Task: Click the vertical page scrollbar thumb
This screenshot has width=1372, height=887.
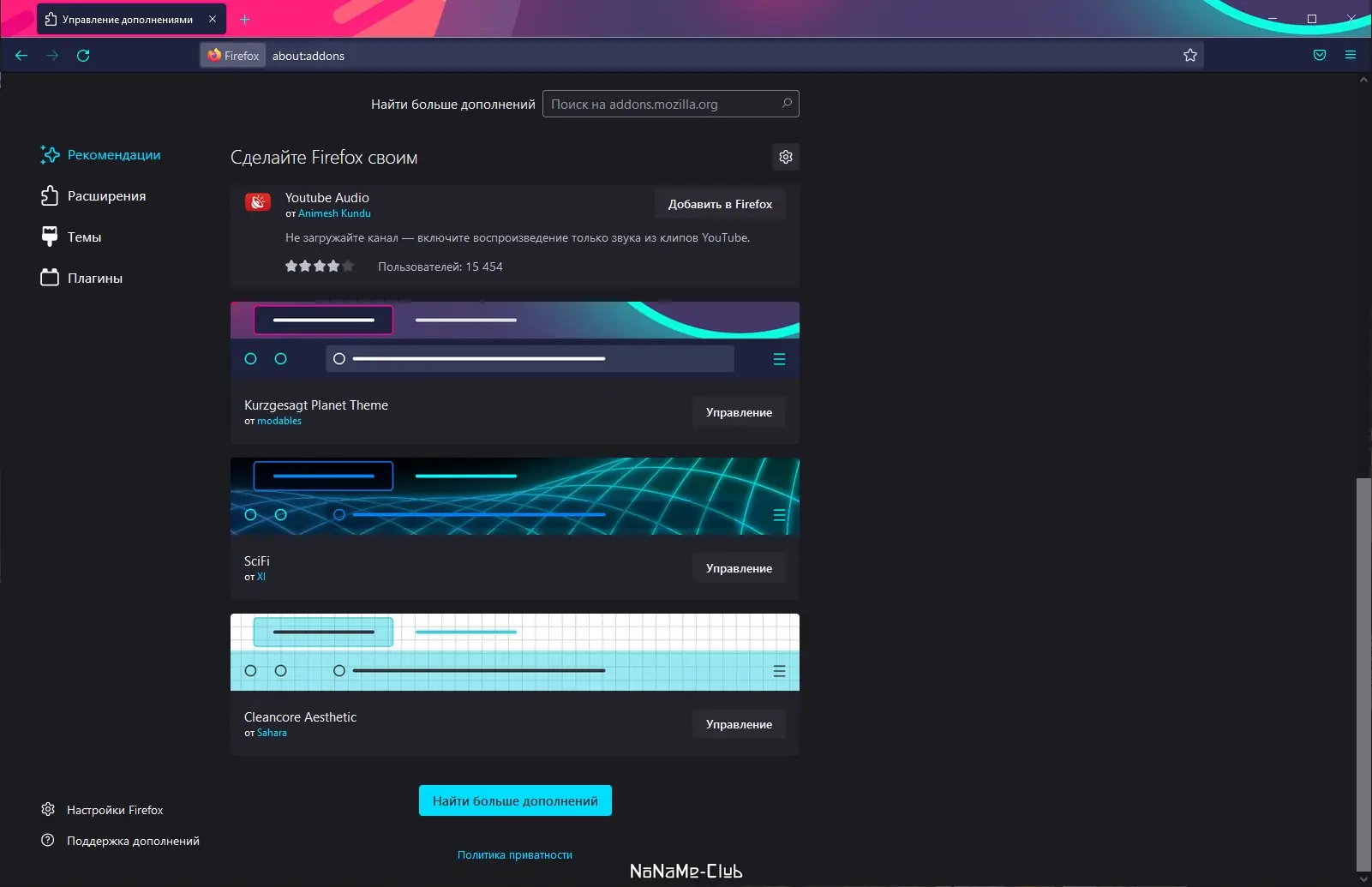Action: click(1363, 674)
